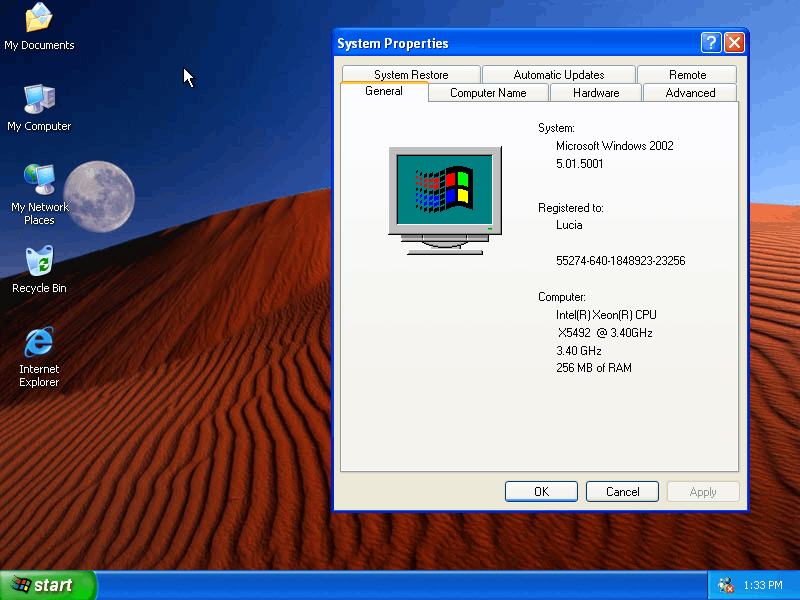The width and height of the screenshot is (800, 600).
Task: Open the Start menu
Action: click(48, 585)
